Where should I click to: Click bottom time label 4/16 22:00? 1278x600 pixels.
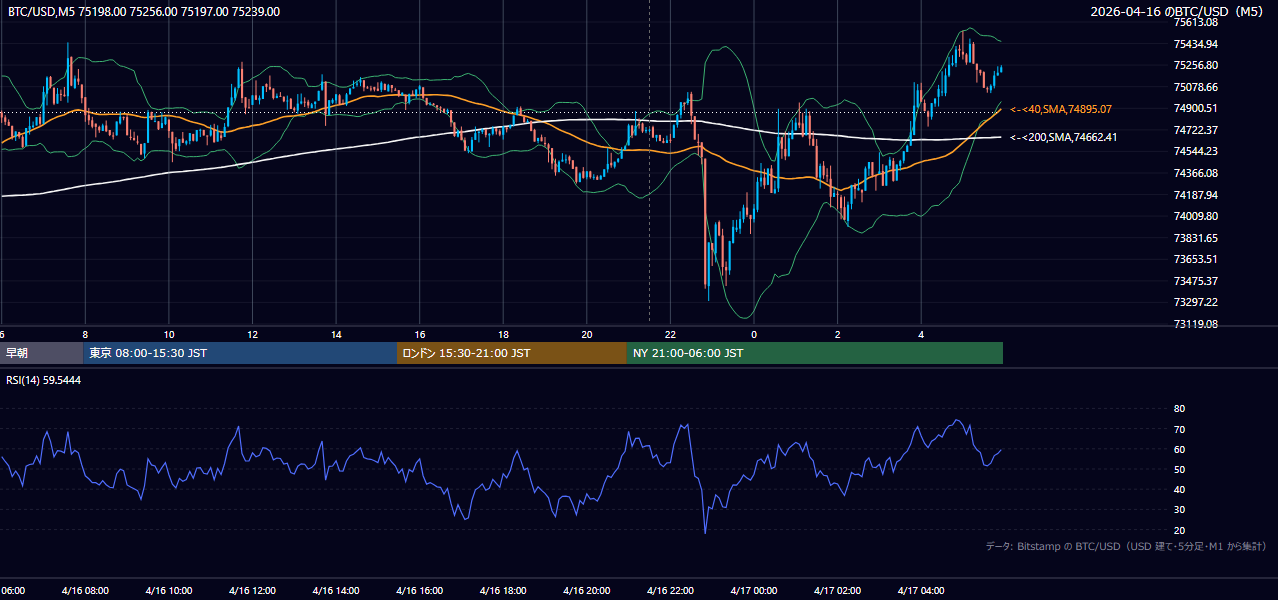pos(670,591)
